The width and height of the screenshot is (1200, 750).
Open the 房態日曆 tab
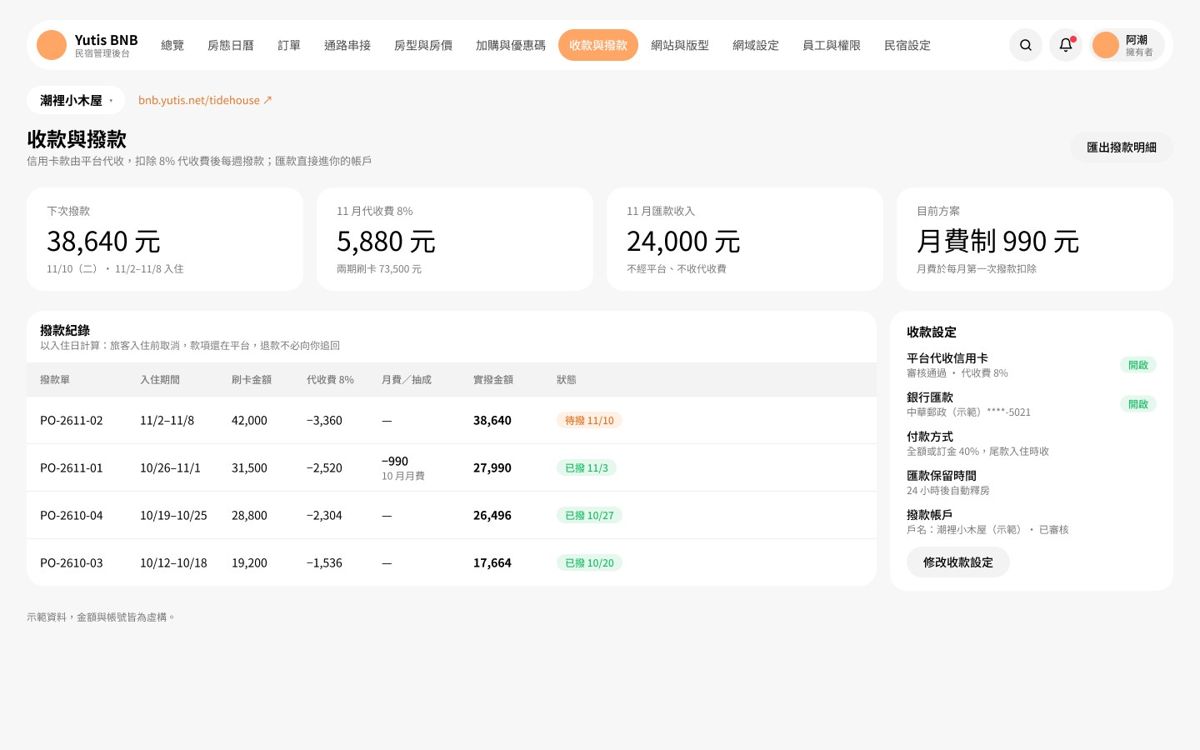(x=230, y=45)
